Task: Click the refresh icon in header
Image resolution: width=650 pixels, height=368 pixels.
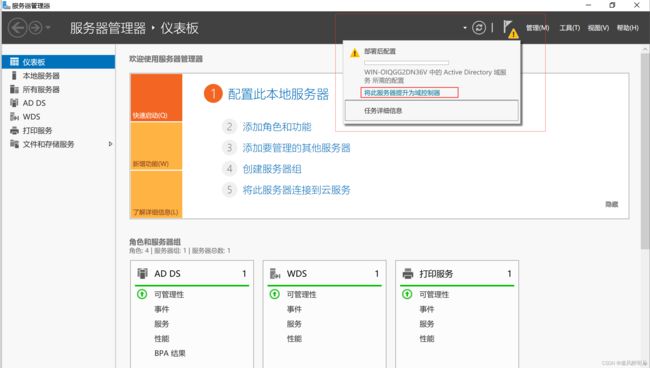Action: [x=479, y=28]
